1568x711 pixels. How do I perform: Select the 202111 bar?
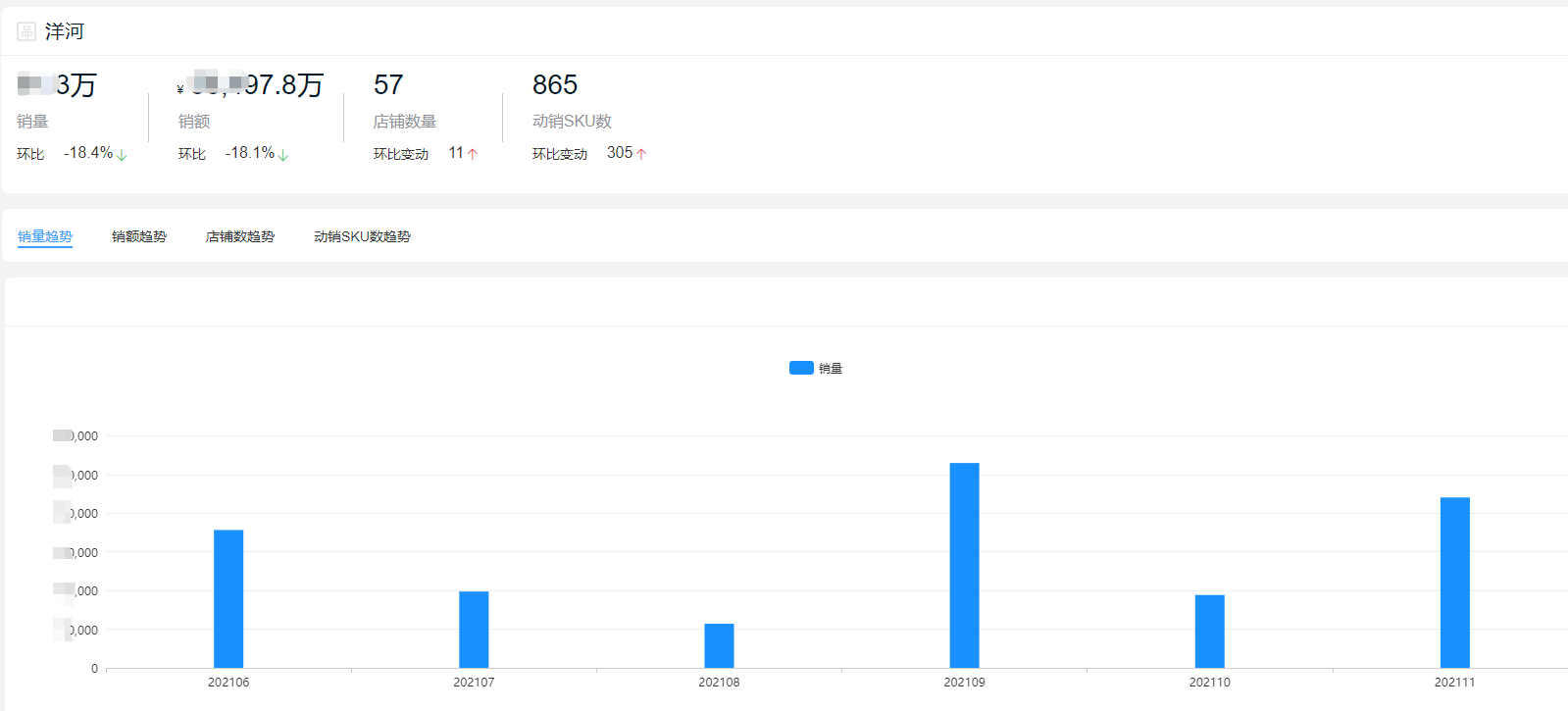click(x=1454, y=583)
